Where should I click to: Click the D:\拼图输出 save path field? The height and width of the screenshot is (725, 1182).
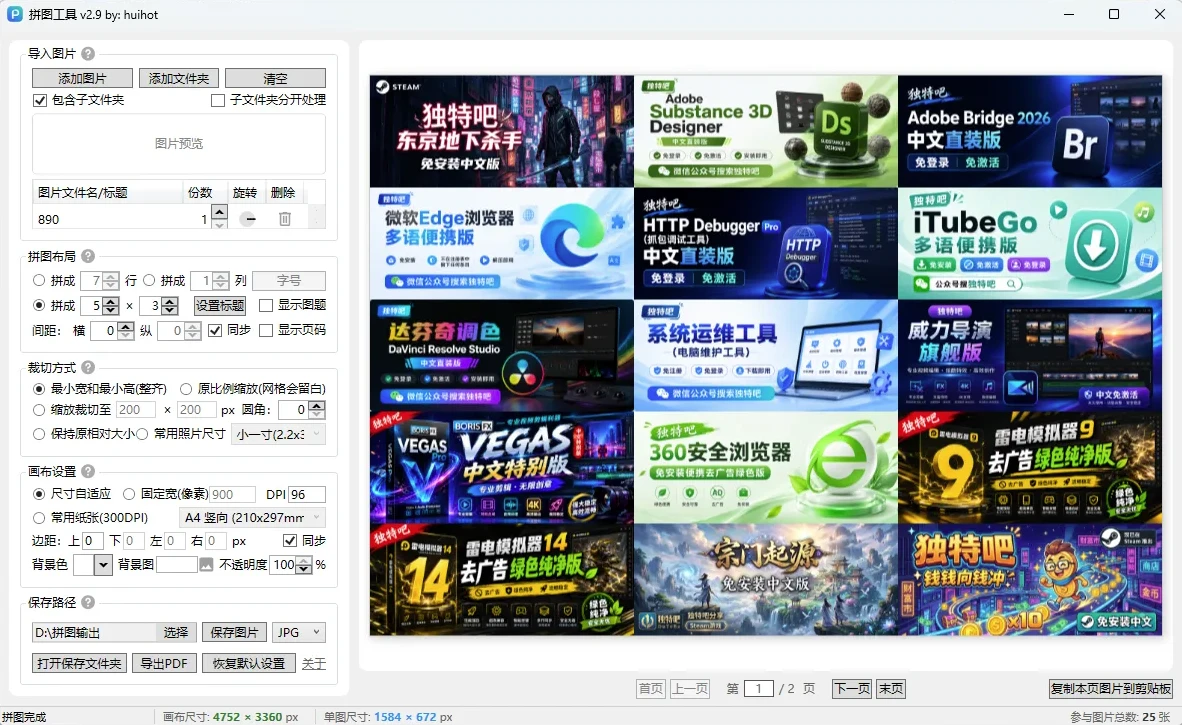[x=94, y=632]
